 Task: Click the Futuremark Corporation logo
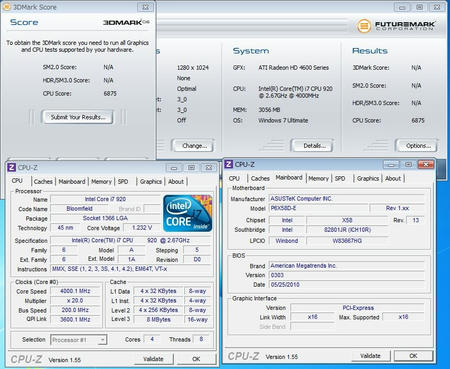(396, 26)
